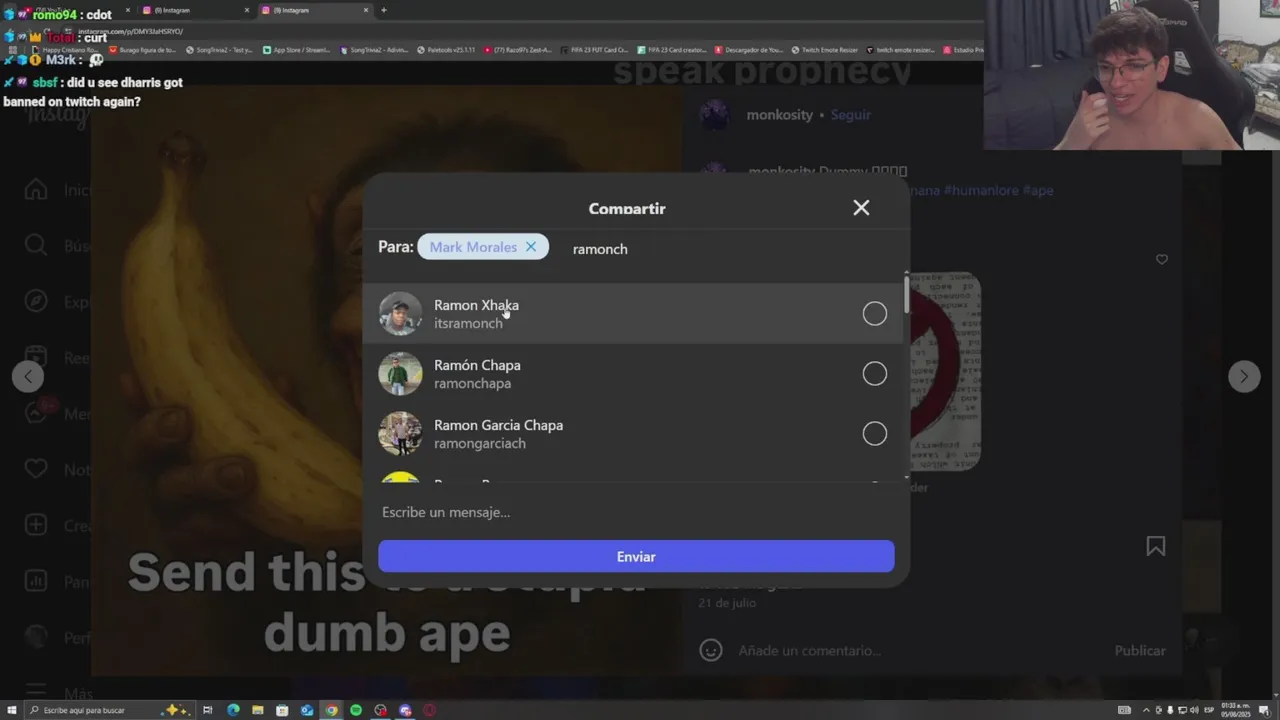Go to previous post with left arrow
Image resolution: width=1280 pixels, height=720 pixels.
coord(28,376)
